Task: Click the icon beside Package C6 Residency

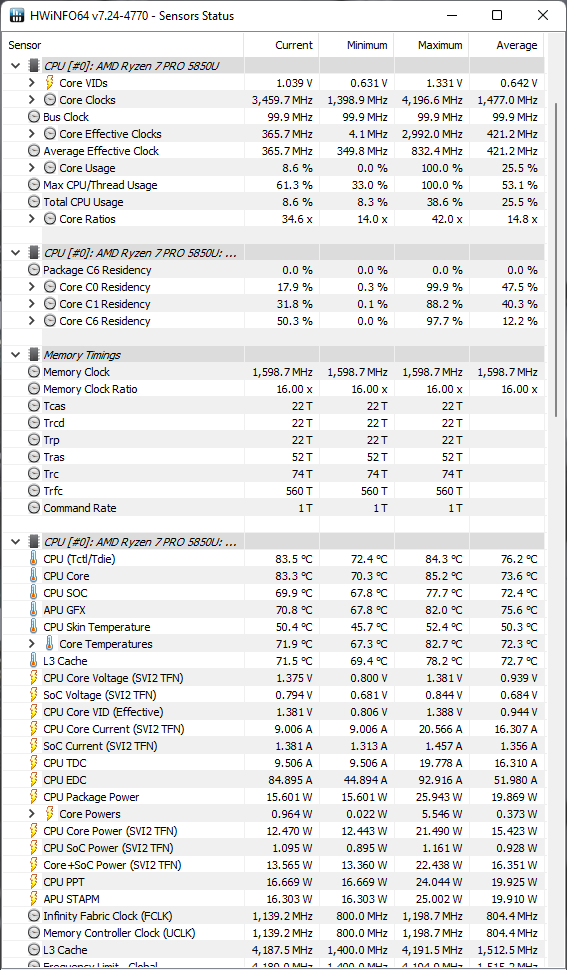Action: coord(34,270)
